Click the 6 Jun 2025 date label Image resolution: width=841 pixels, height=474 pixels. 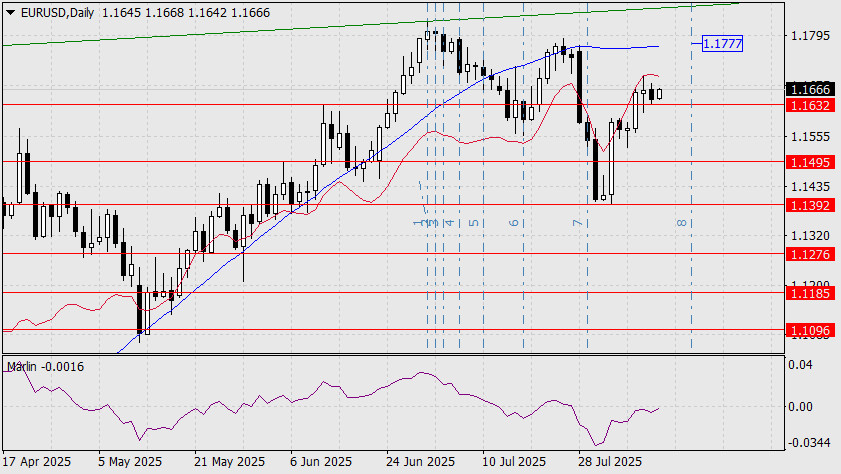tap(321, 461)
